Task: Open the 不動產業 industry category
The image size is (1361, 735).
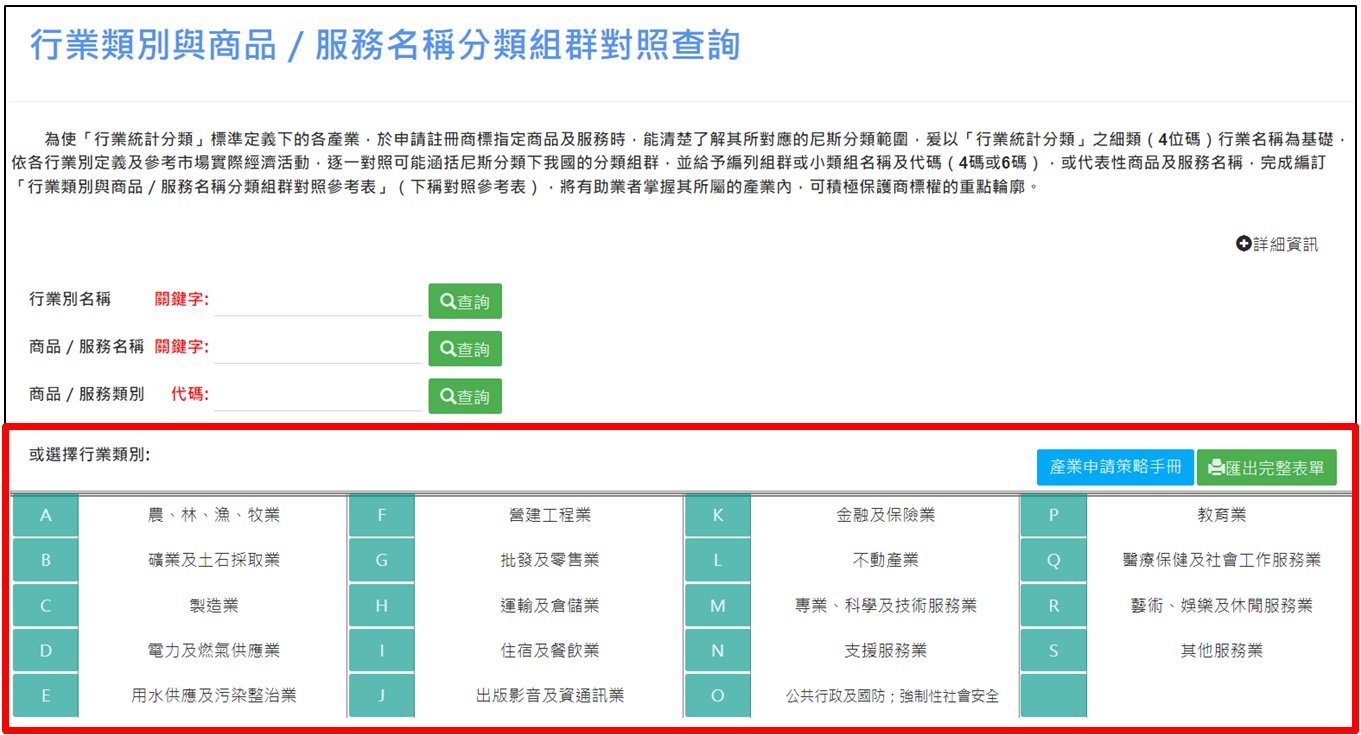Action: pyautogui.click(x=885, y=561)
